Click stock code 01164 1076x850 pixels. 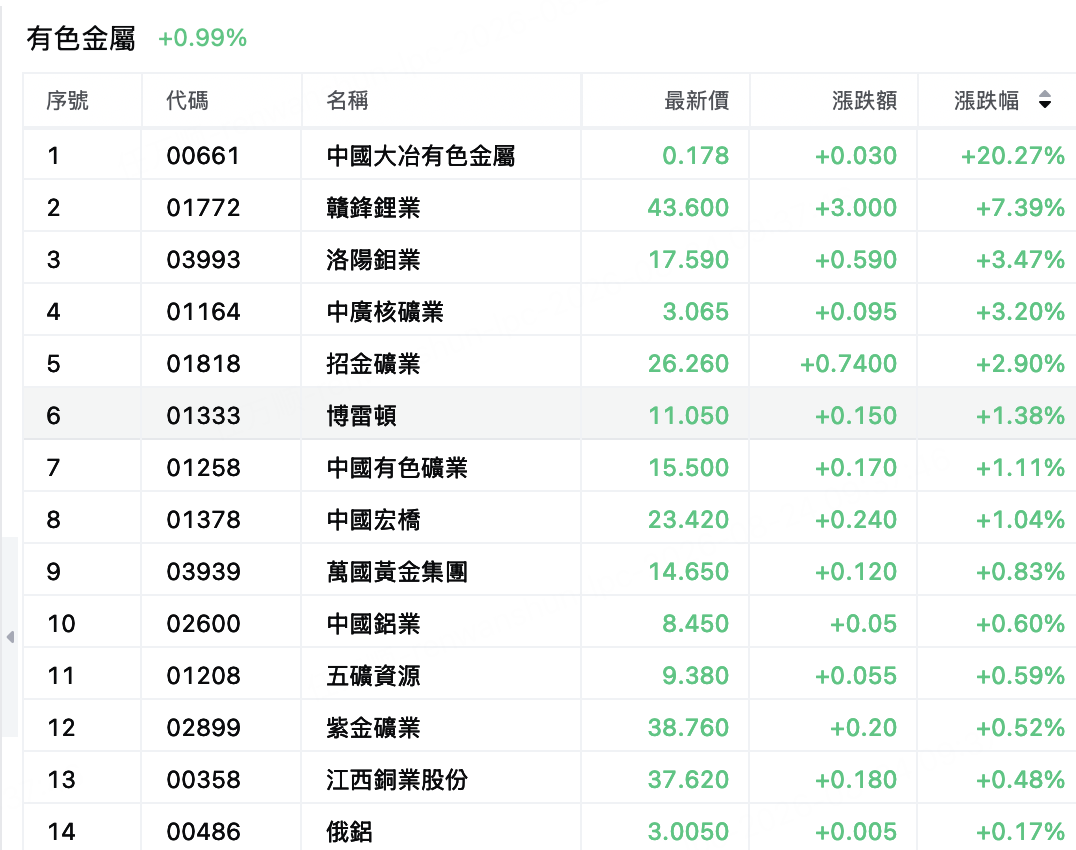tap(203, 312)
